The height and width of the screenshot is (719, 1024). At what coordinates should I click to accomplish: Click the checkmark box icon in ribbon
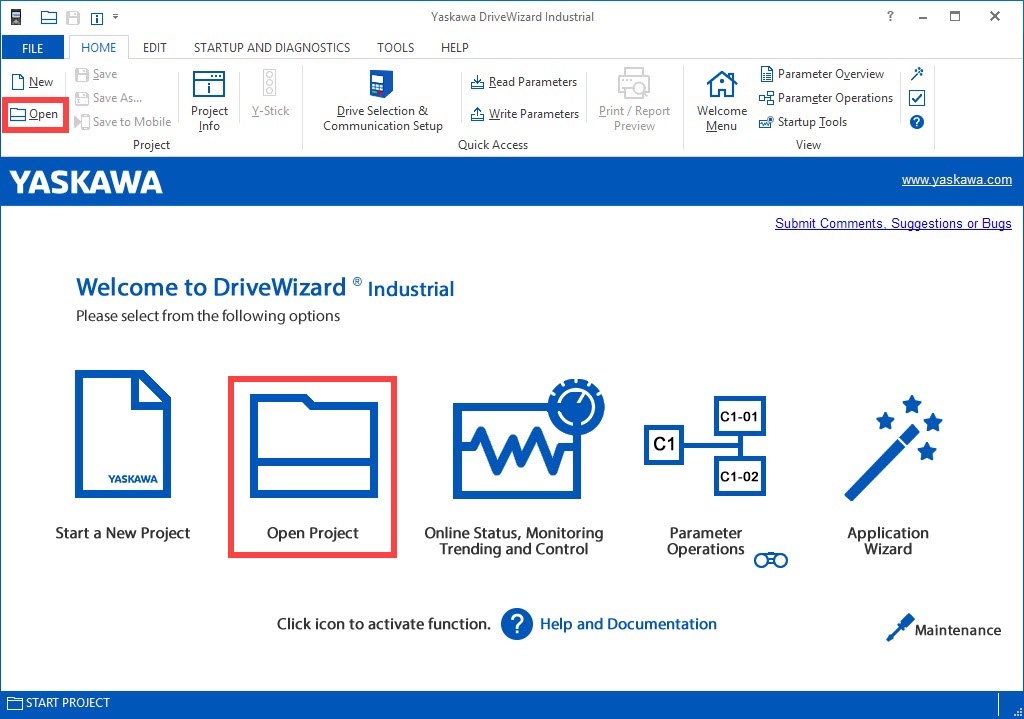[917, 98]
